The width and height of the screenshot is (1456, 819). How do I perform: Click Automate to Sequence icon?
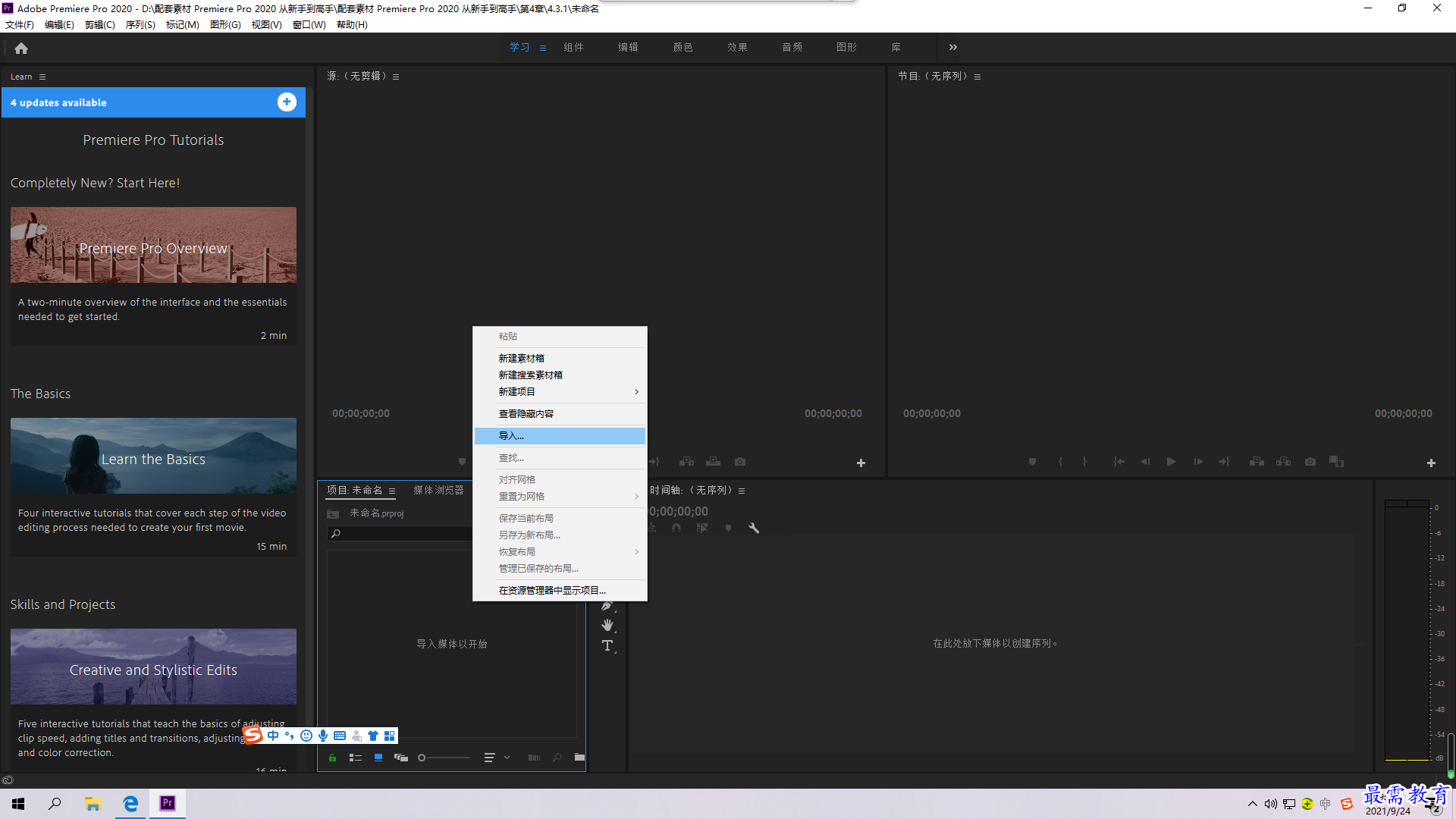tap(534, 758)
